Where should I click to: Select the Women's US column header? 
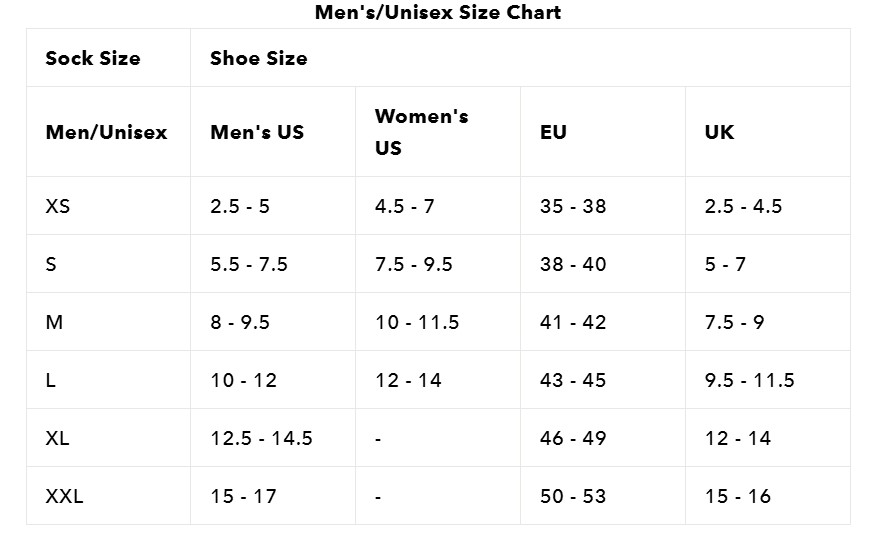[421, 132]
